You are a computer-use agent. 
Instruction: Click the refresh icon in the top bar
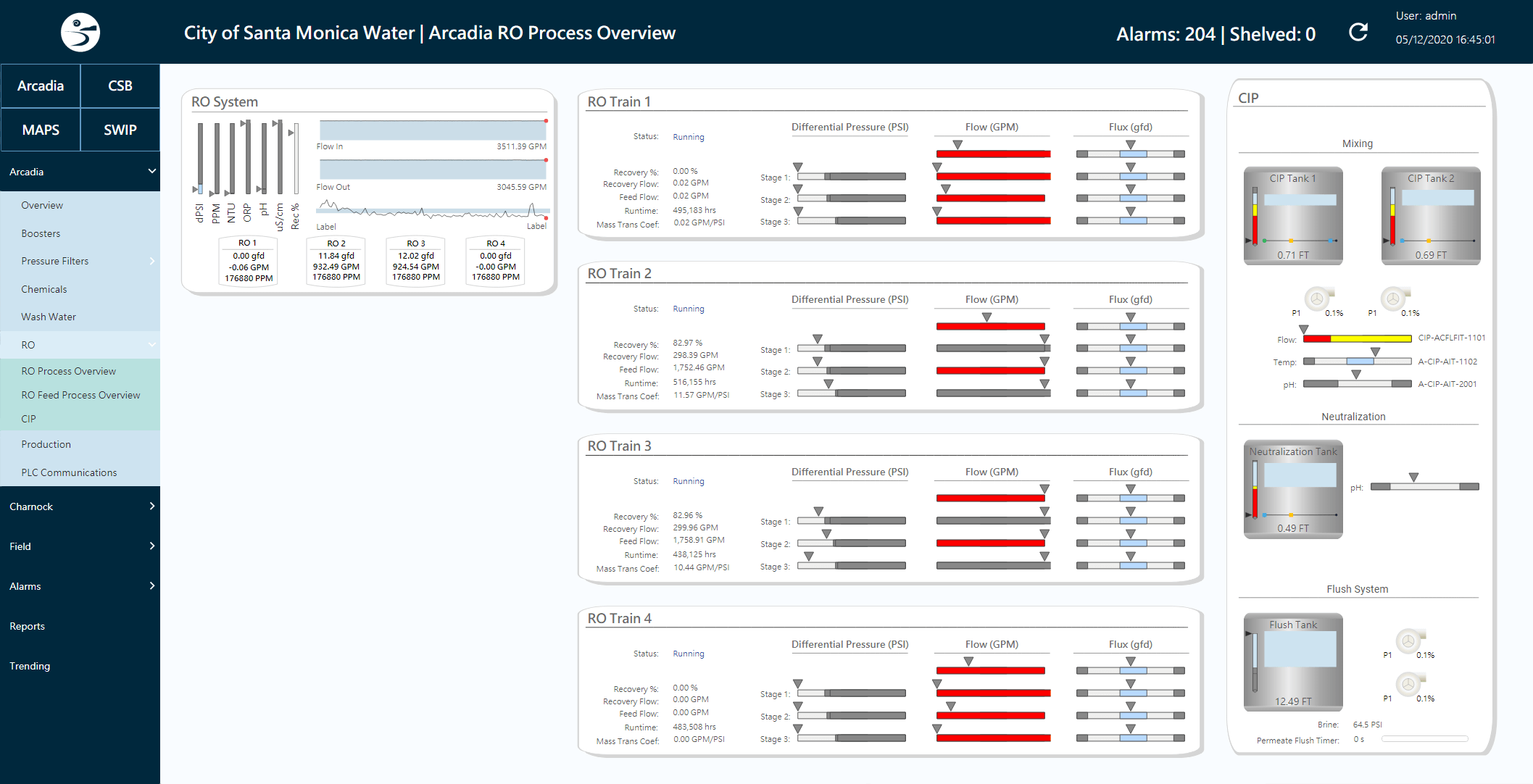[x=1358, y=31]
